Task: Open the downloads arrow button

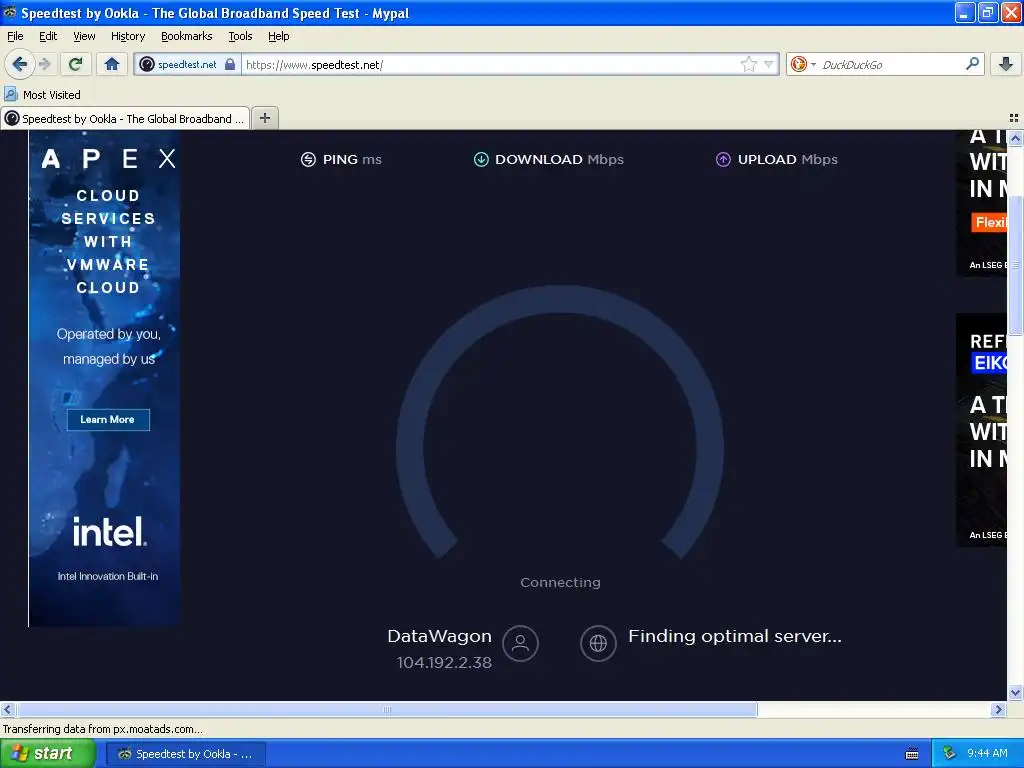Action: [1006, 64]
